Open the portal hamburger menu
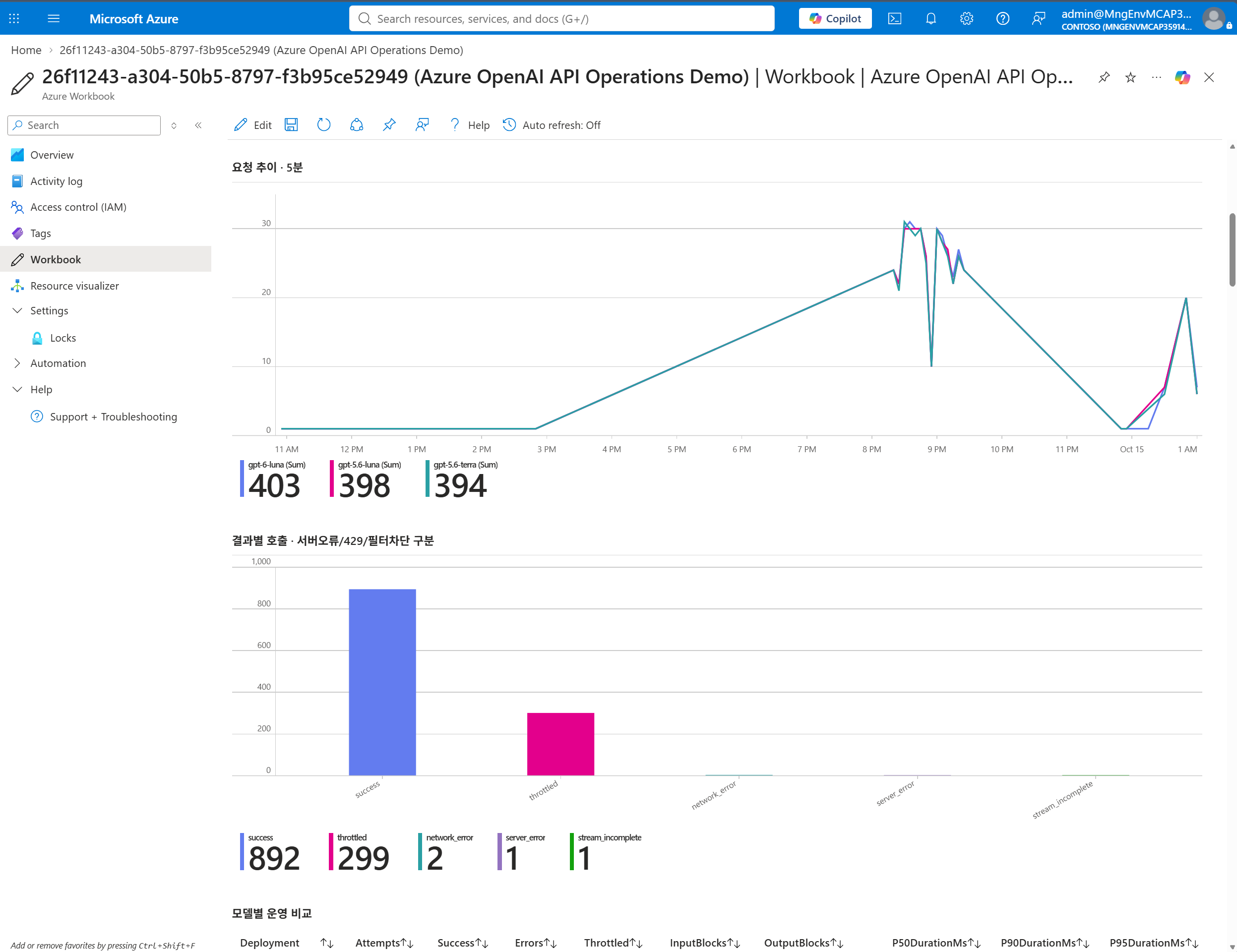The height and width of the screenshot is (952, 1237). [54, 19]
